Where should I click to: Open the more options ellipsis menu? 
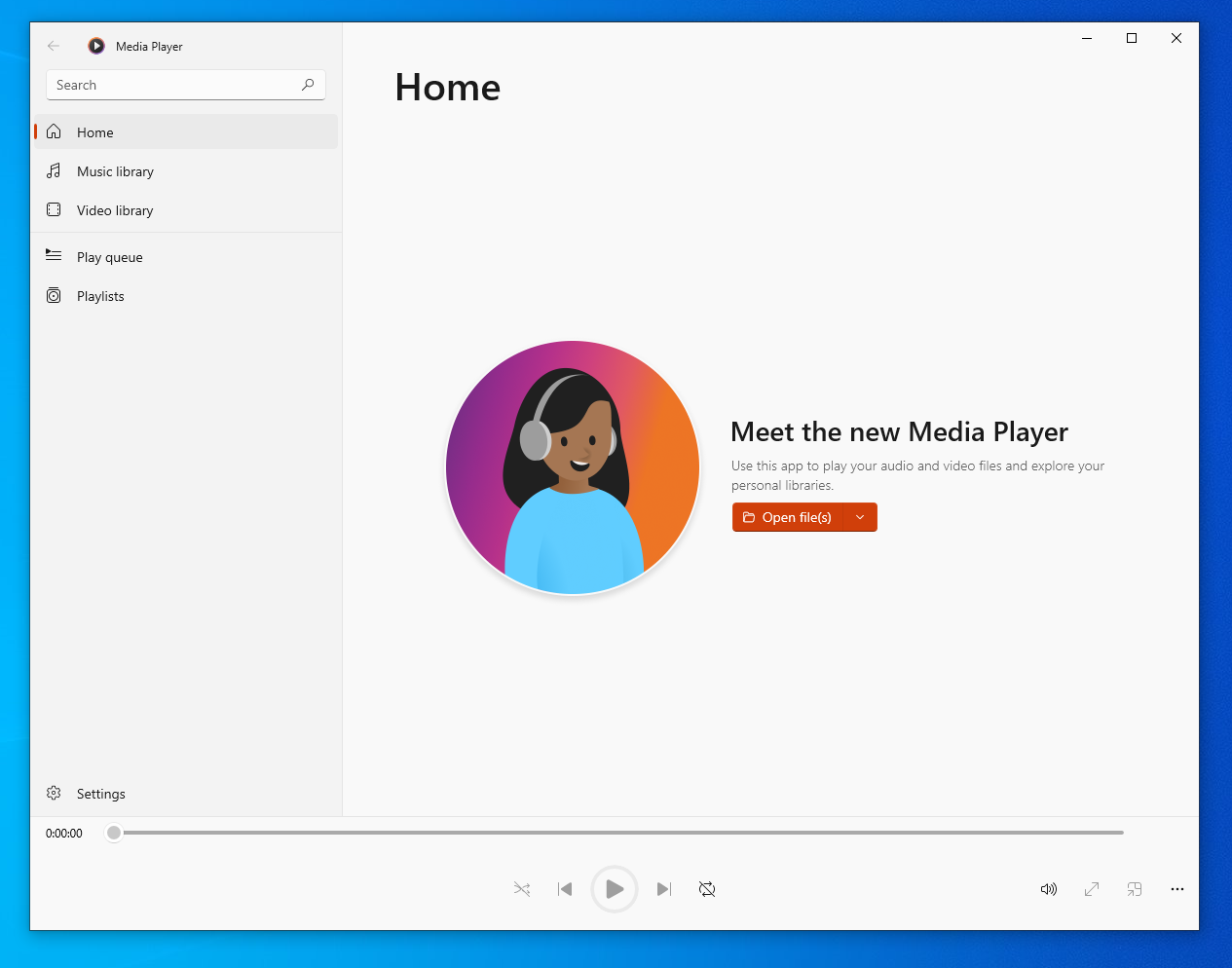coord(1177,889)
